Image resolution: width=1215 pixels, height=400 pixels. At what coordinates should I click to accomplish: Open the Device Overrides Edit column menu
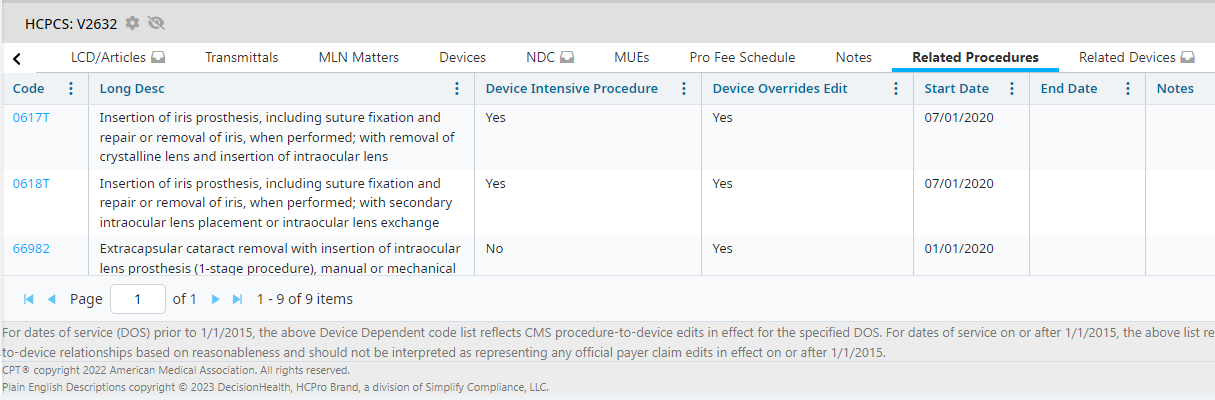click(896, 88)
